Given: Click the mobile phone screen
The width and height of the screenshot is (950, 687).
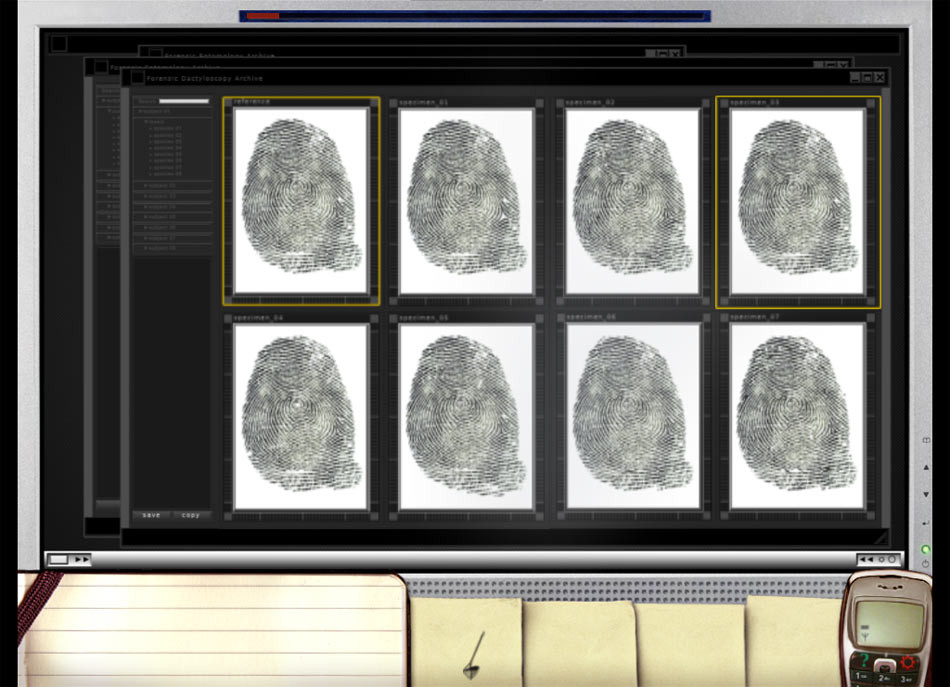Looking at the screenshot, I should coord(890,624).
